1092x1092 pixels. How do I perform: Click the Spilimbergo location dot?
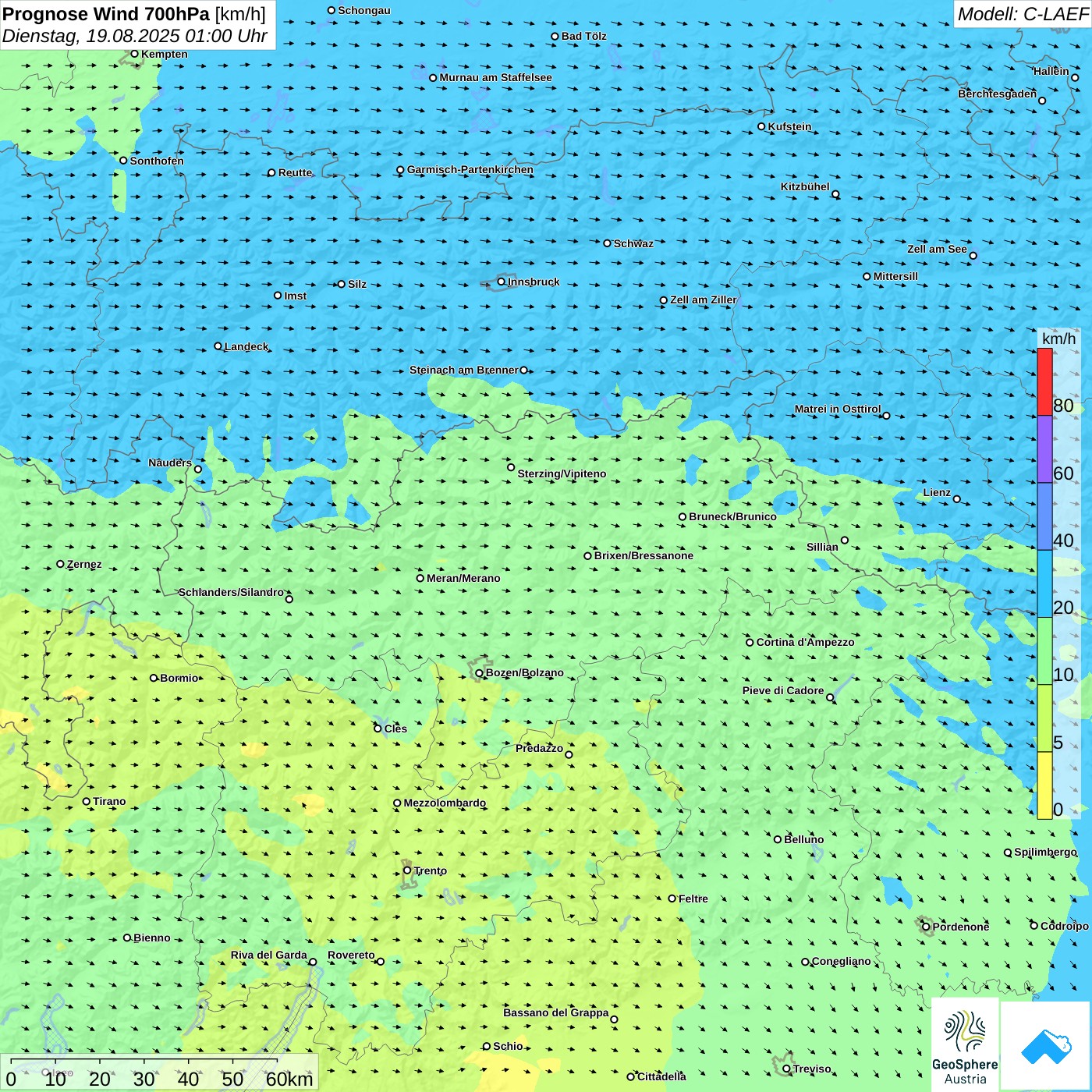click(x=1008, y=853)
